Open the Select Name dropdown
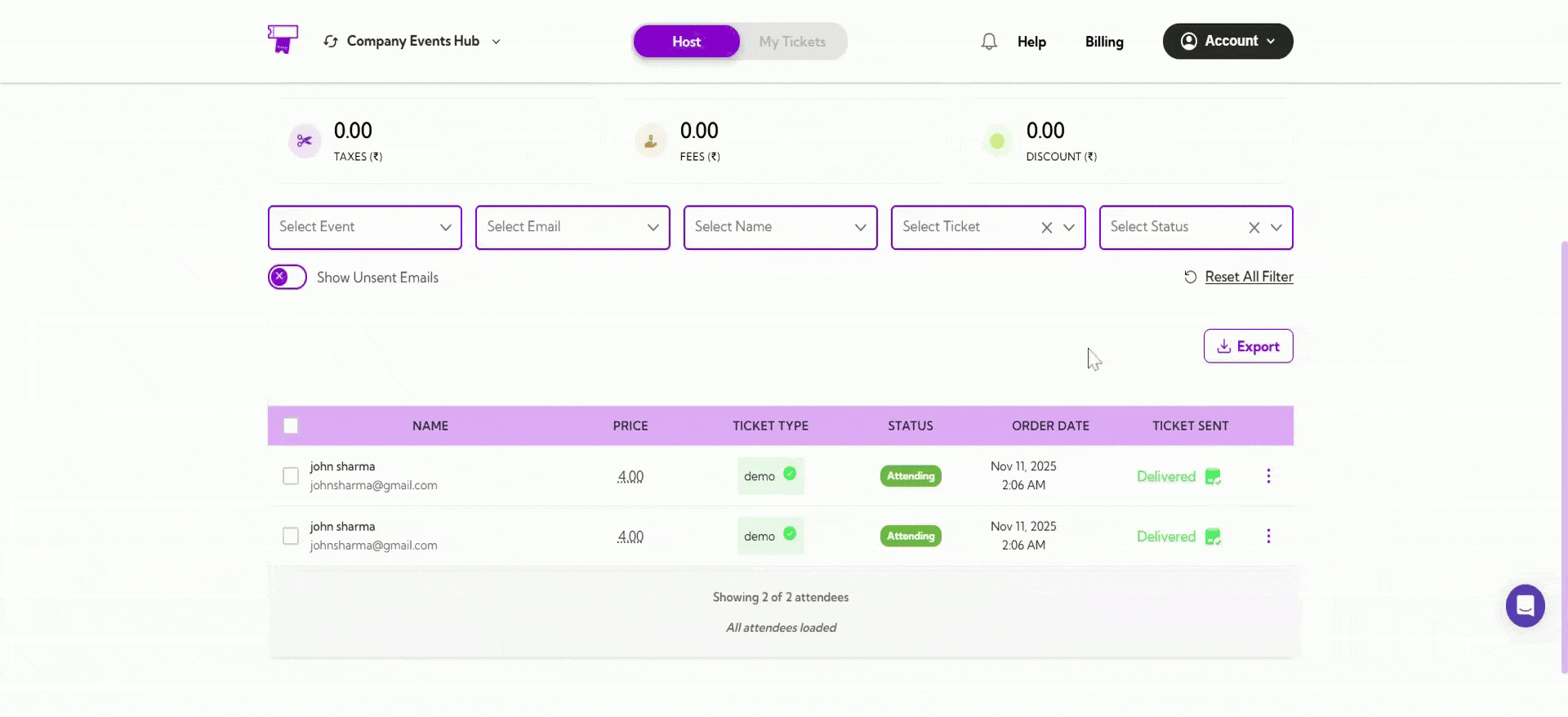This screenshot has width=1568, height=717. (780, 227)
